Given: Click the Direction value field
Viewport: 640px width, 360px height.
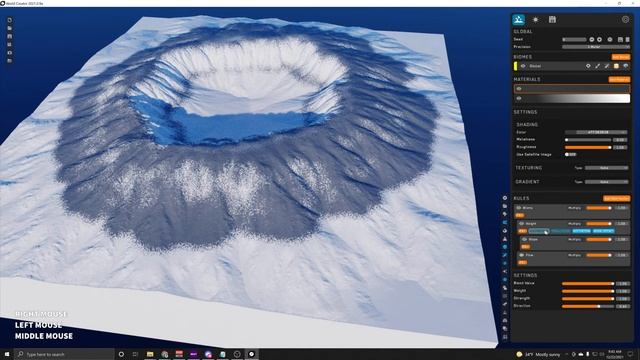Looking at the screenshot, I should [623, 306].
